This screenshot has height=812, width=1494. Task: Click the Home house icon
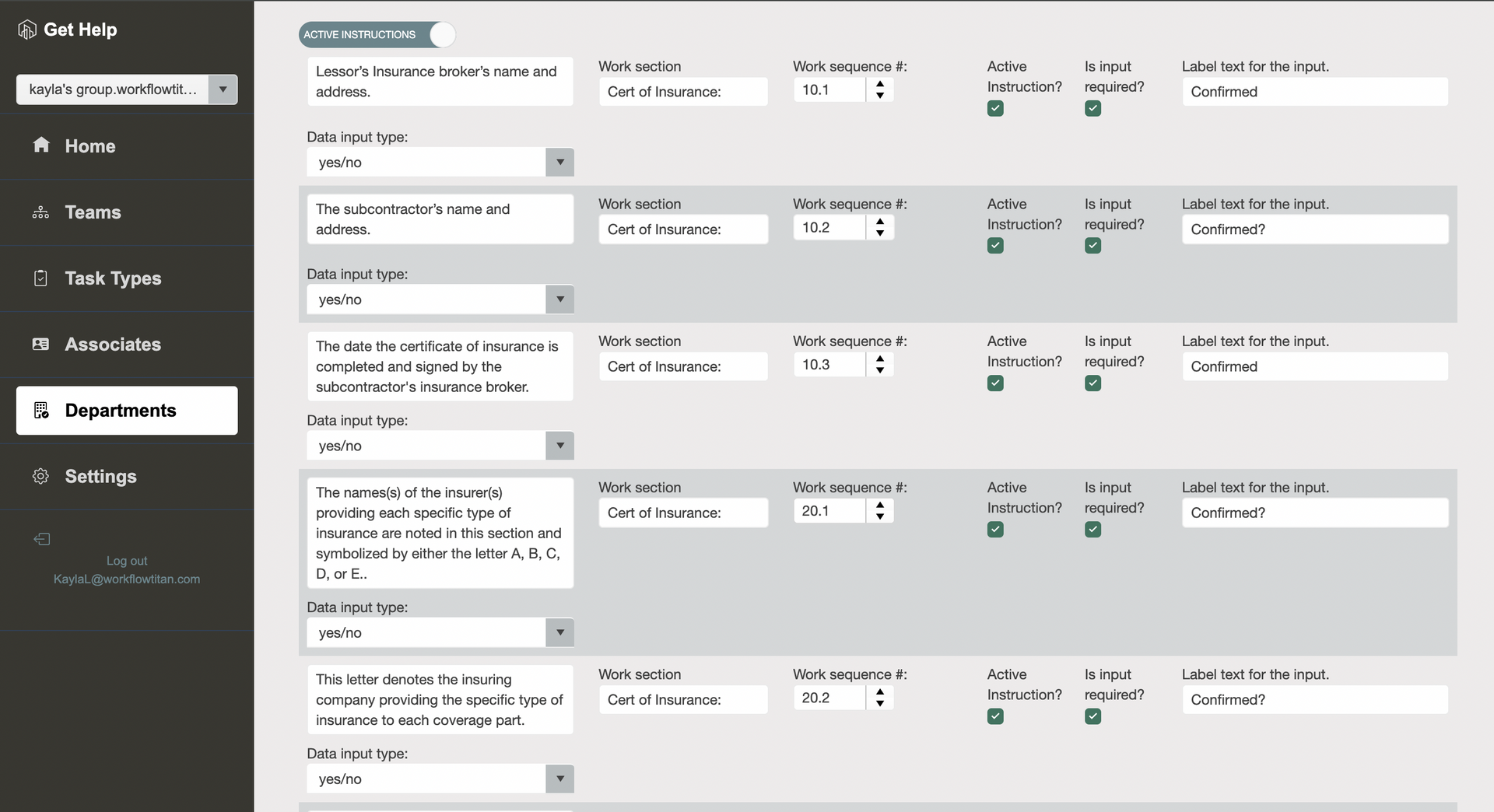pos(41,145)
